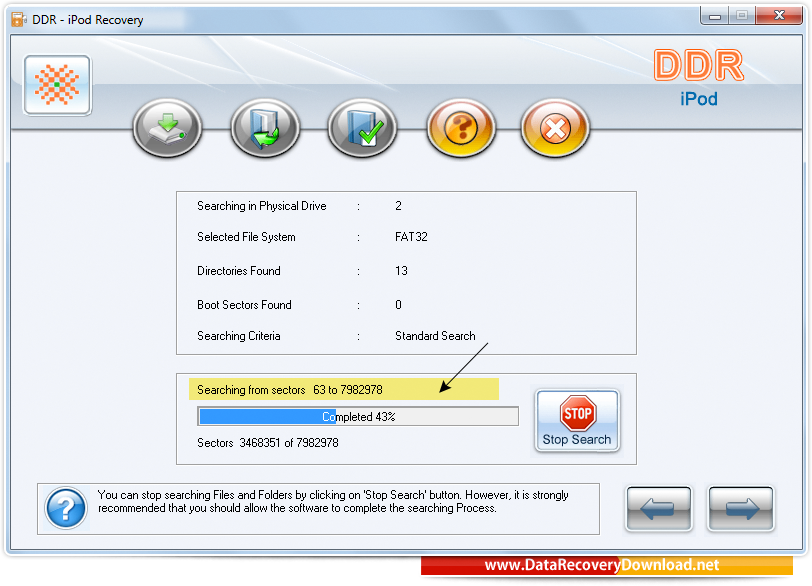Click the 'Searching Criteria' label

point(239,336)
